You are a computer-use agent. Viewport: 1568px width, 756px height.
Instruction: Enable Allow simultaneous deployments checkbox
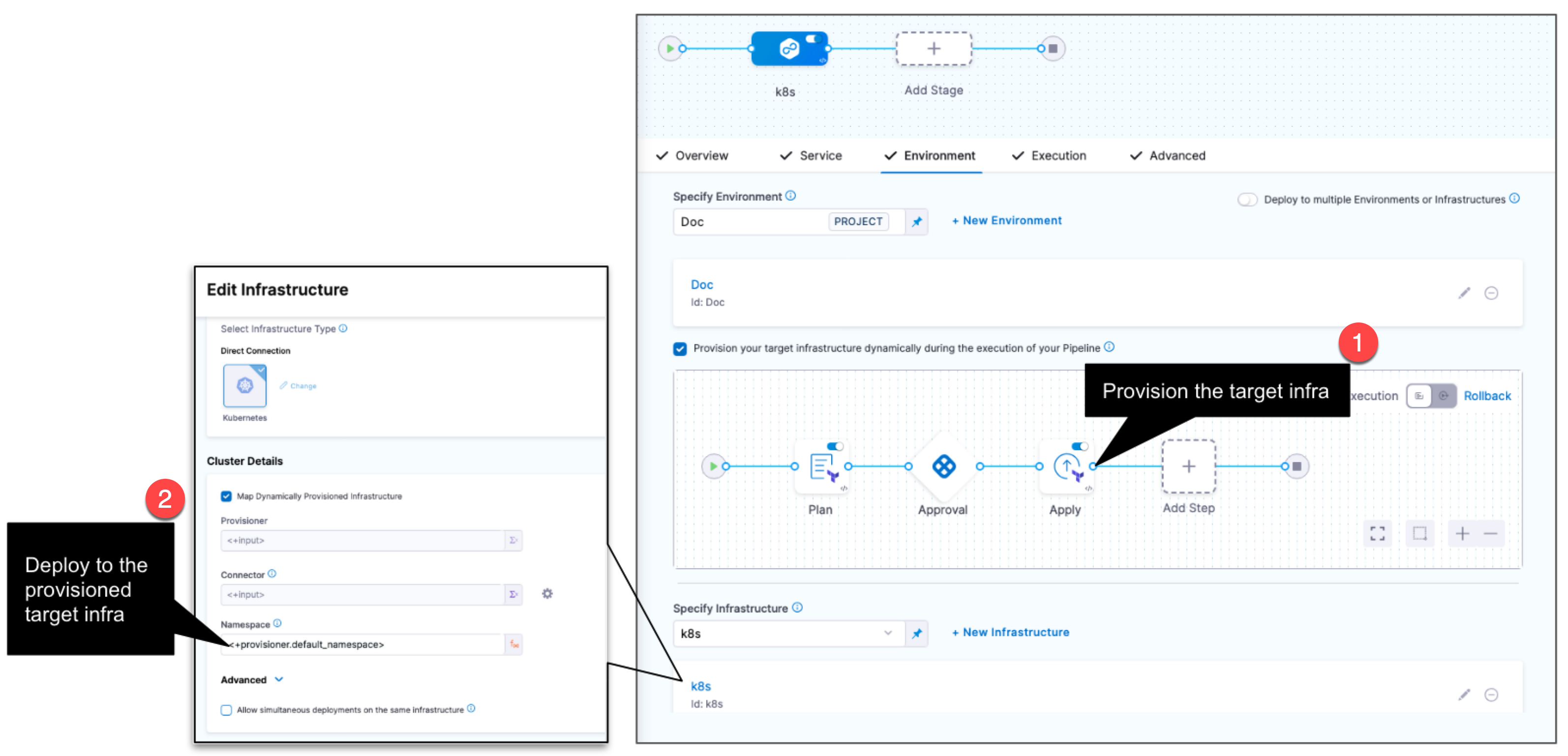point(226,710)
